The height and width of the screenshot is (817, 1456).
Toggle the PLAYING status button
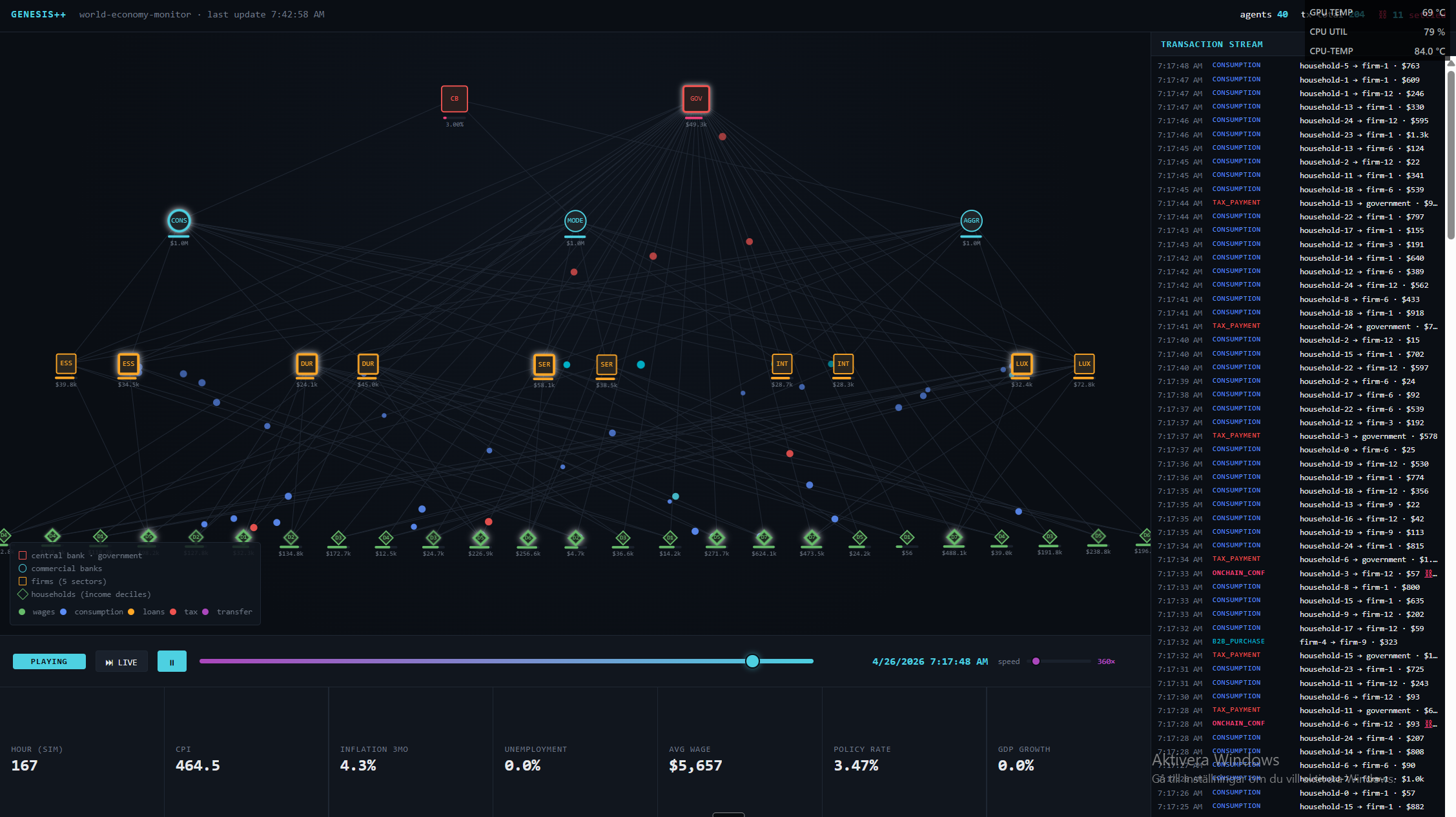pos(49,661)
